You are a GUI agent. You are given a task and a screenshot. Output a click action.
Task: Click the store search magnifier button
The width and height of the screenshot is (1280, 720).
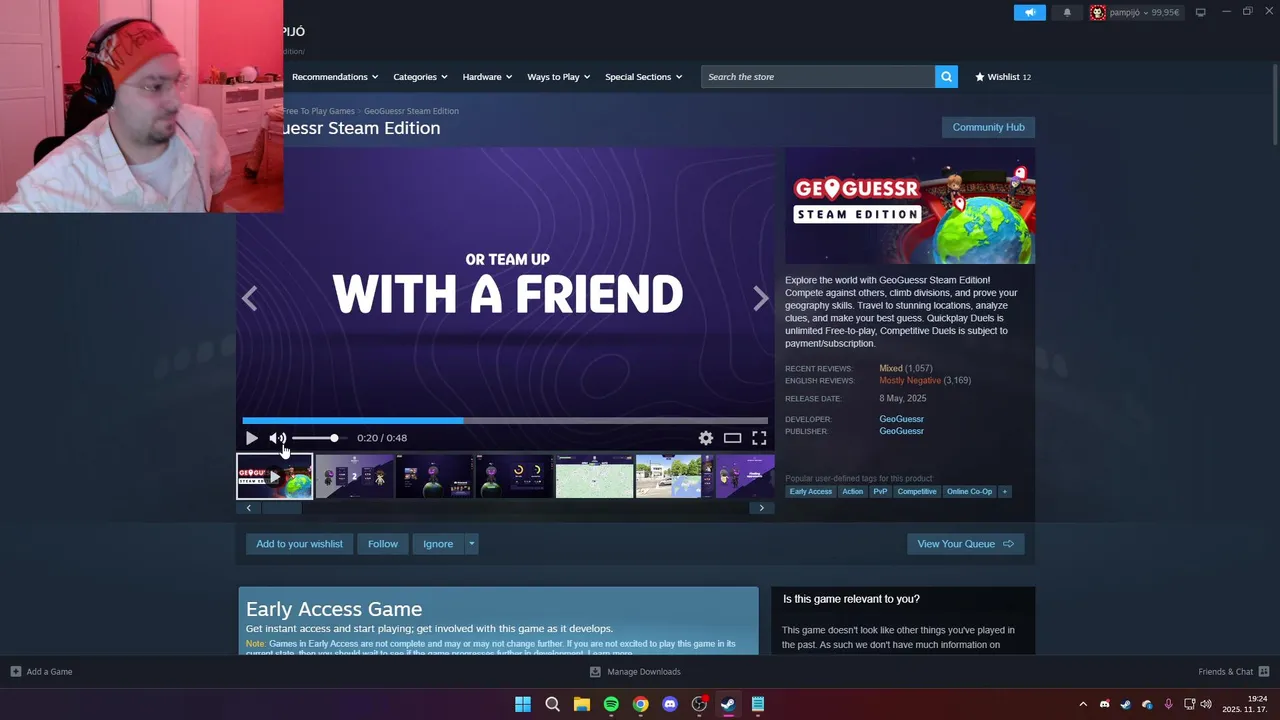(946, 77)
